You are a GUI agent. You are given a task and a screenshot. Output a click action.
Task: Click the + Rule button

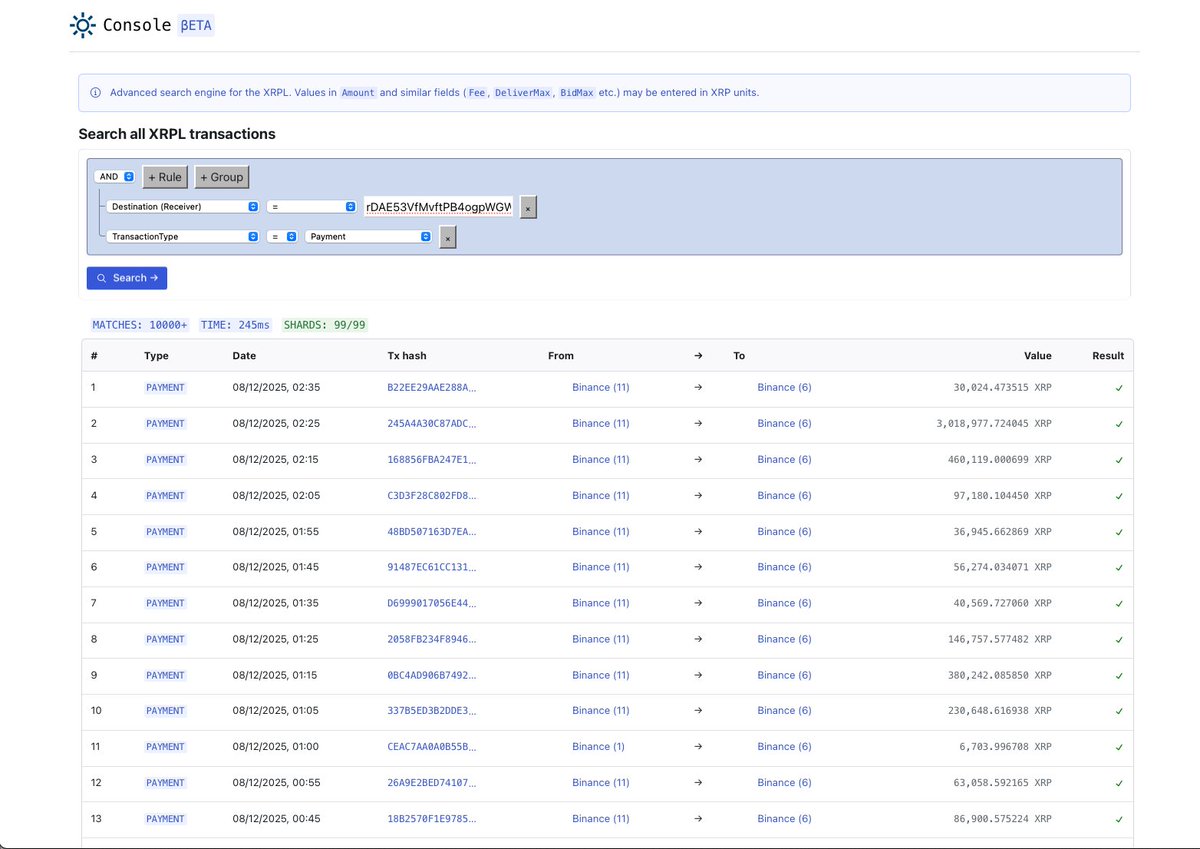coord(165,177)
